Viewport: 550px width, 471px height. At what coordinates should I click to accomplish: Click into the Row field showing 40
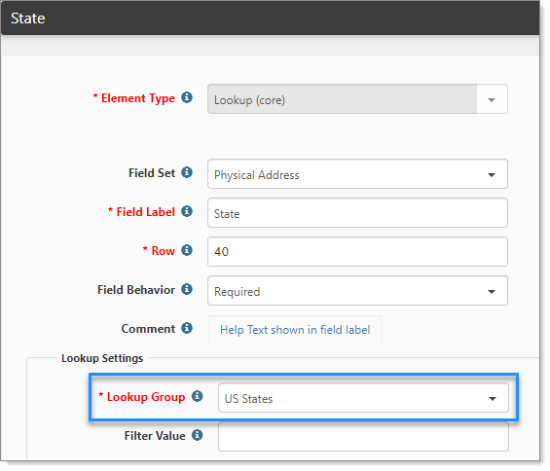pos(357,252)
